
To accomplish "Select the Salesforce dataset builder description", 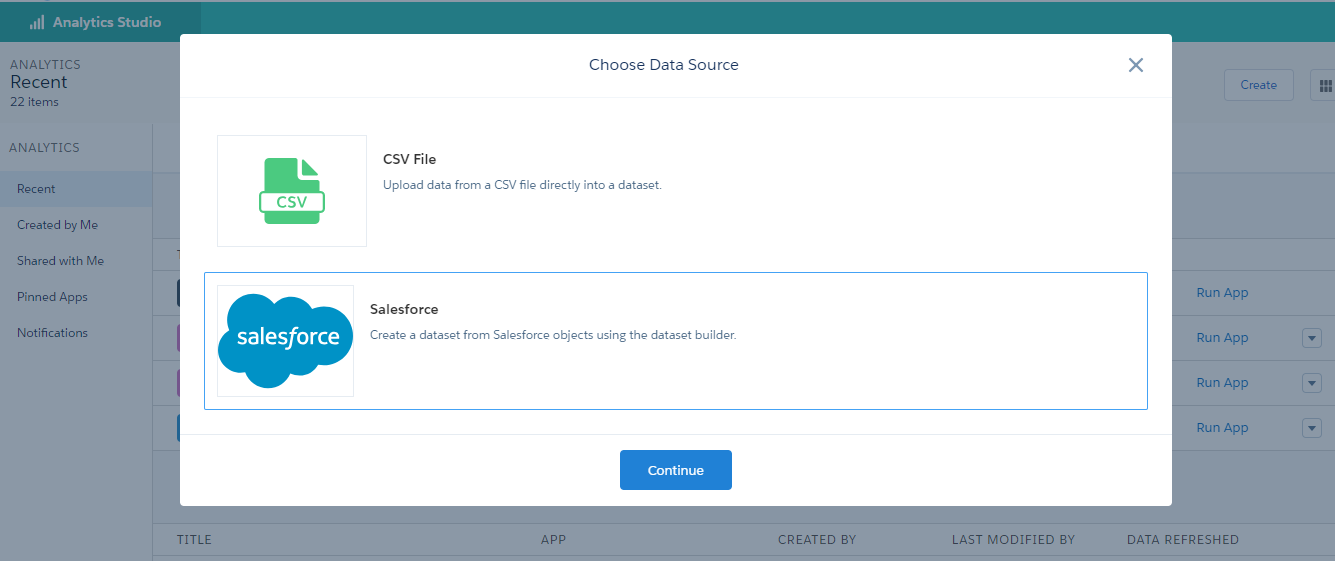I will coord(552,335).
